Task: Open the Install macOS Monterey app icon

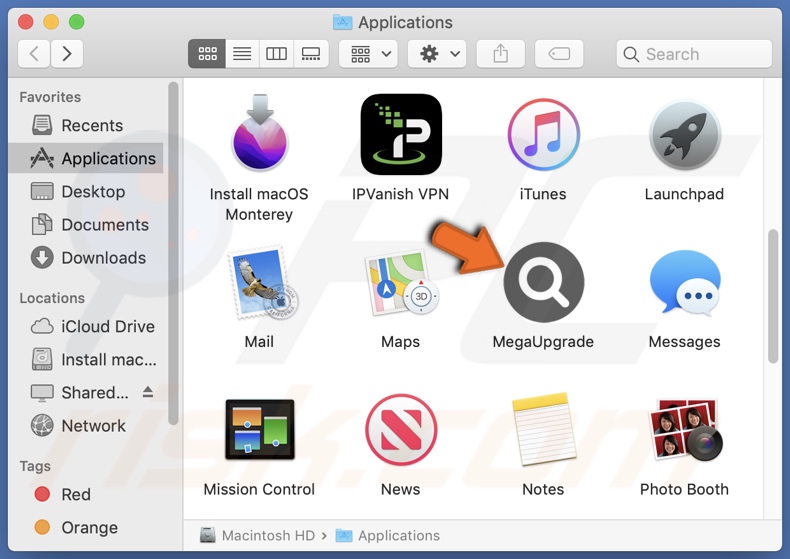Action: point(259,133)
